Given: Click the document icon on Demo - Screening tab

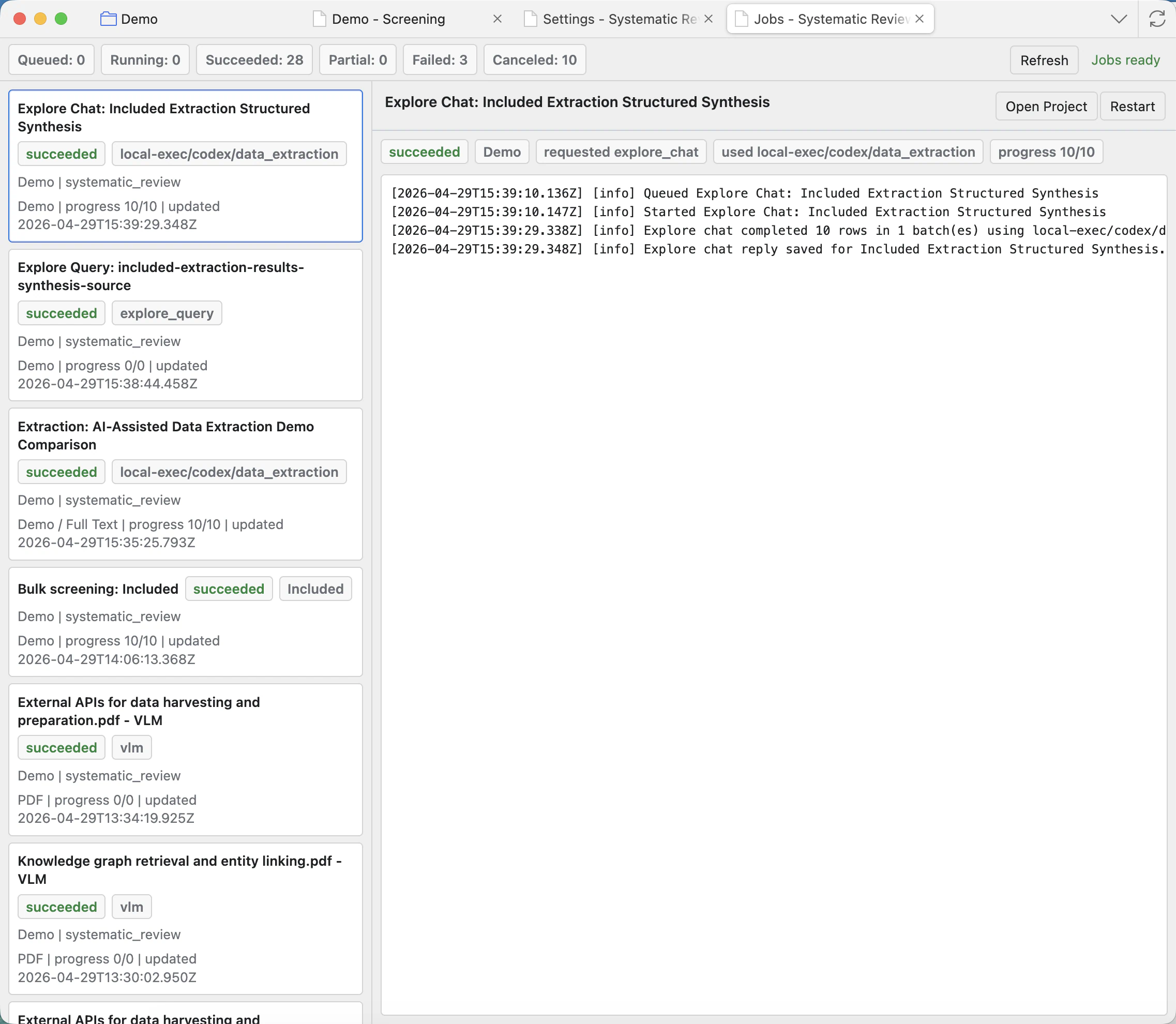Looking at the screenshot, I should [x=320, y=19].
